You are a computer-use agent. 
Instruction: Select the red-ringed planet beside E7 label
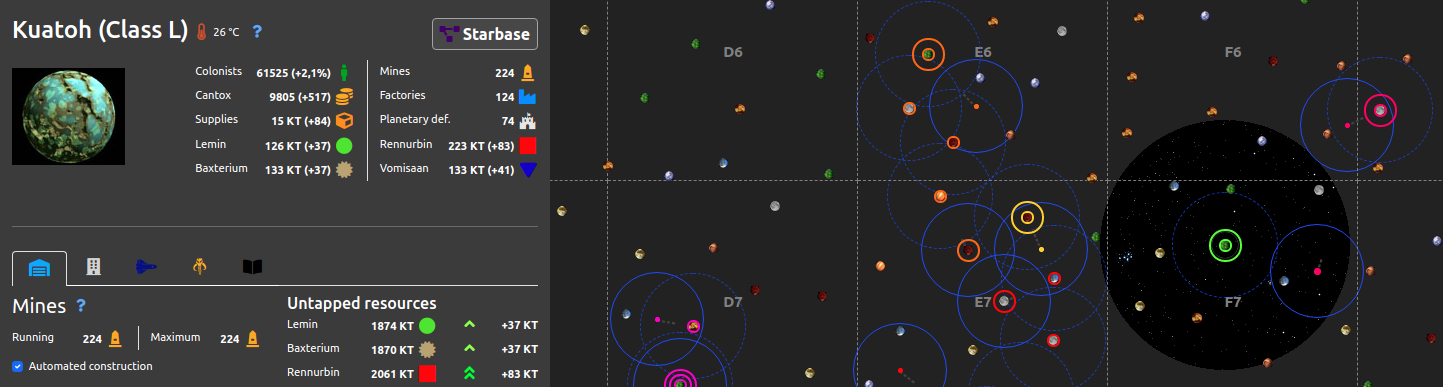pos(1004,301)
